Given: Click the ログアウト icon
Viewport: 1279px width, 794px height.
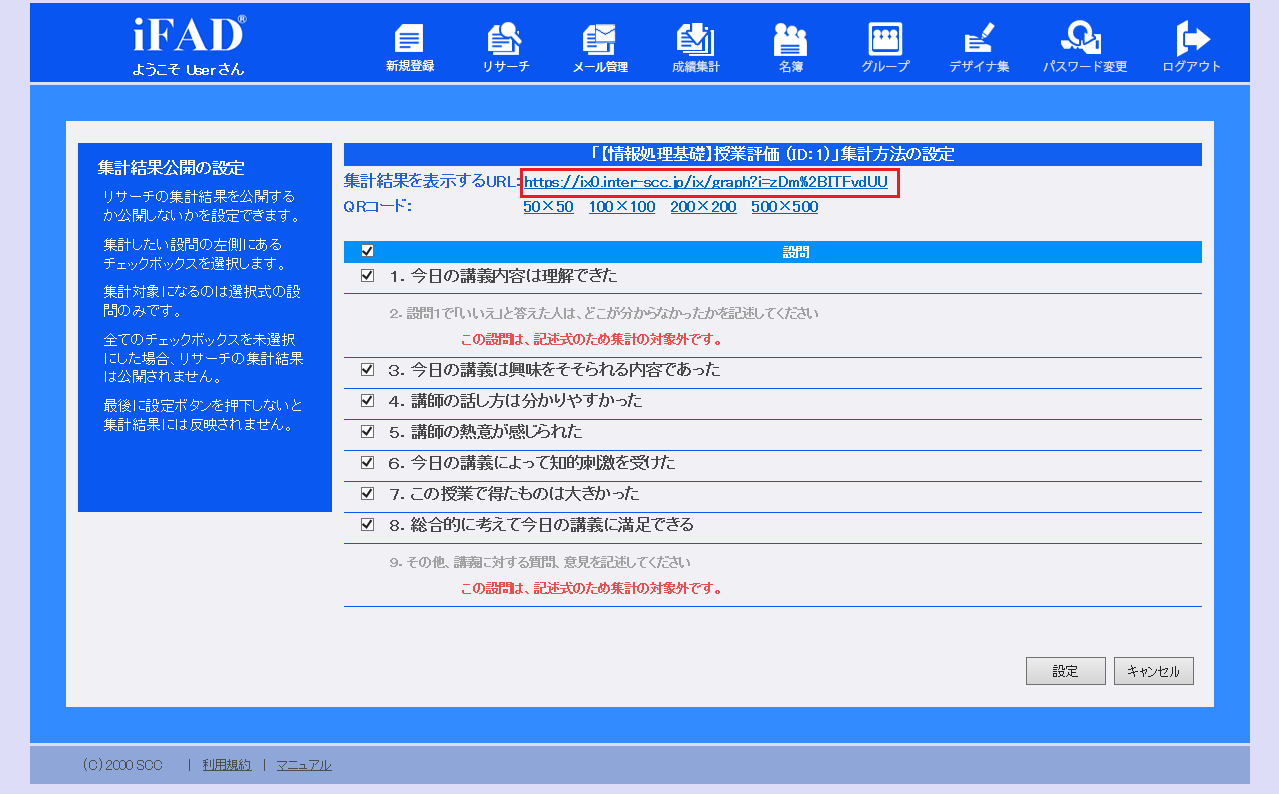Looking at the screenshot, I should coord(1192,48).
